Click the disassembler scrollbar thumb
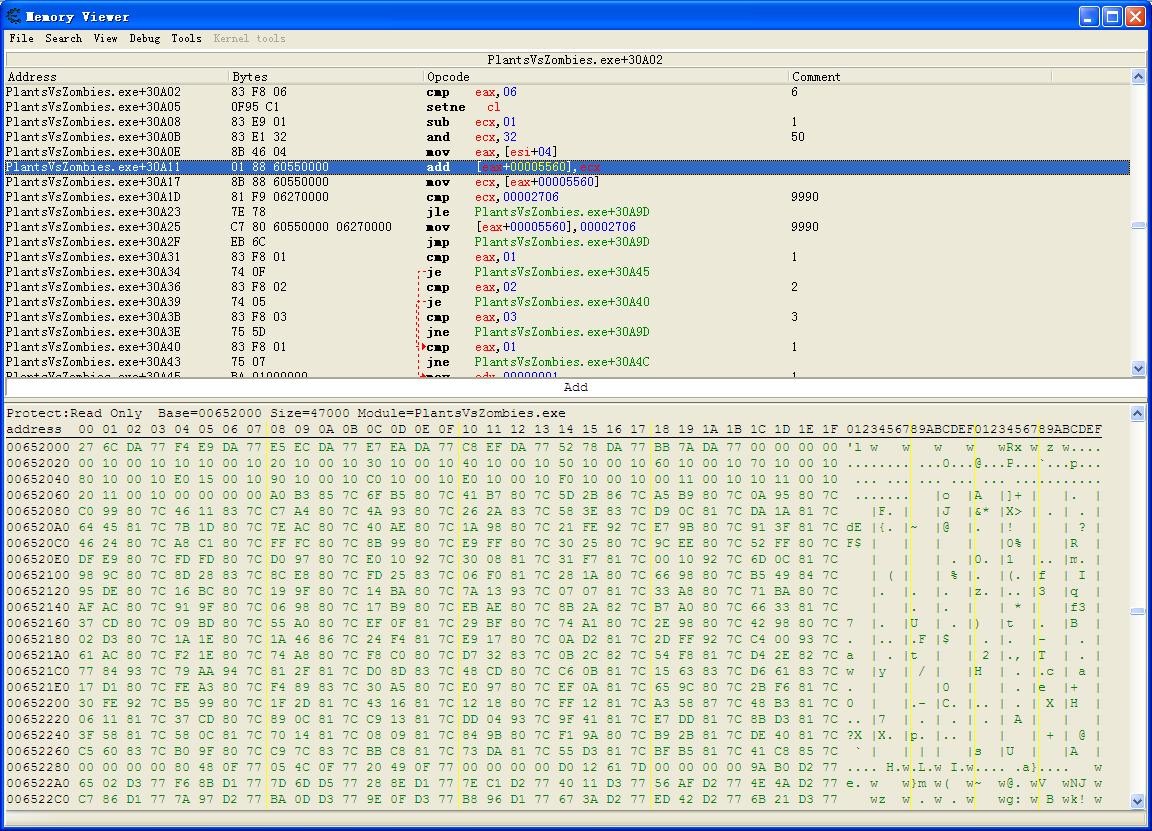This screenshot has height=831, width=1152. tap(1138, 226)
